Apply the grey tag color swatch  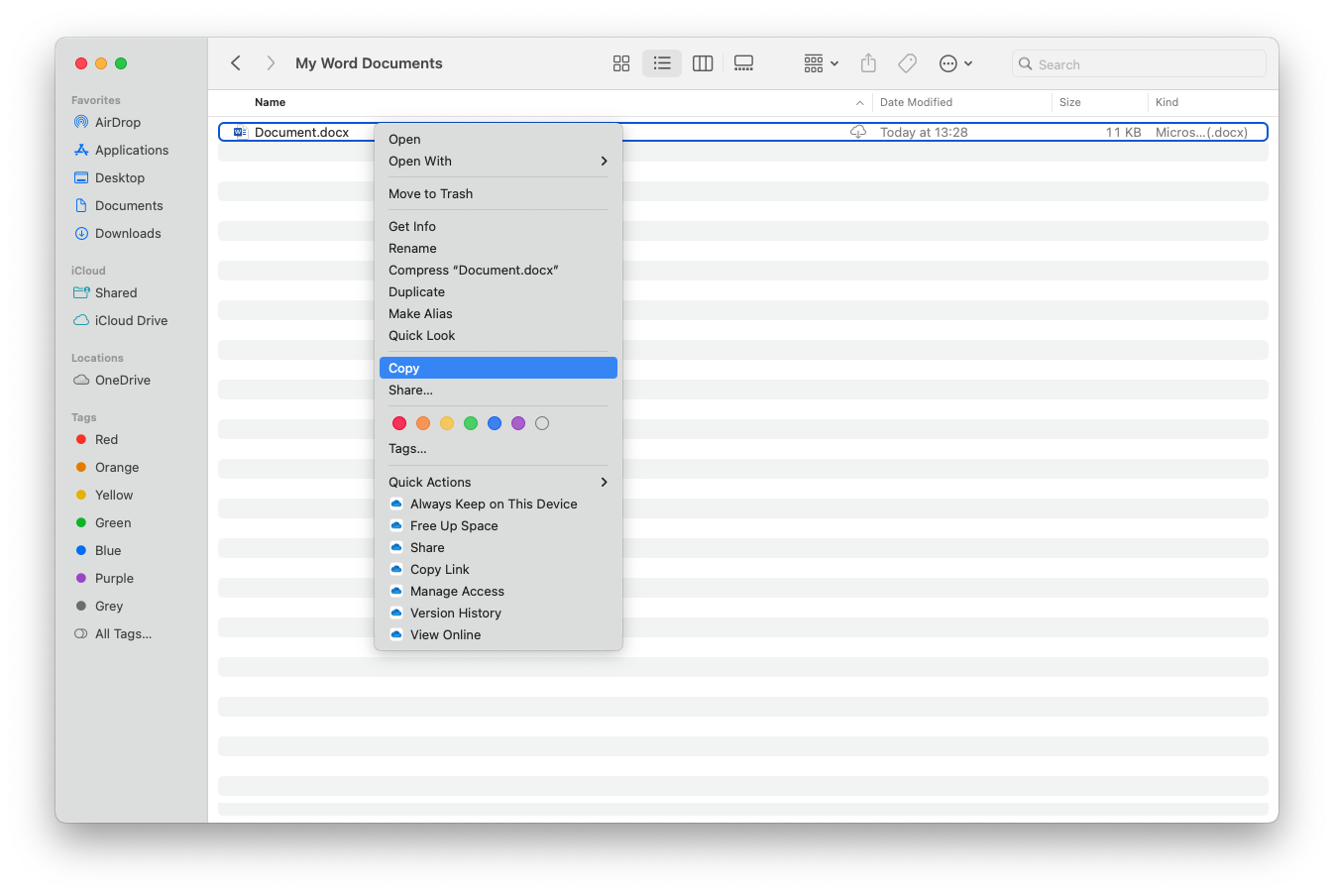tap(542, 423)
